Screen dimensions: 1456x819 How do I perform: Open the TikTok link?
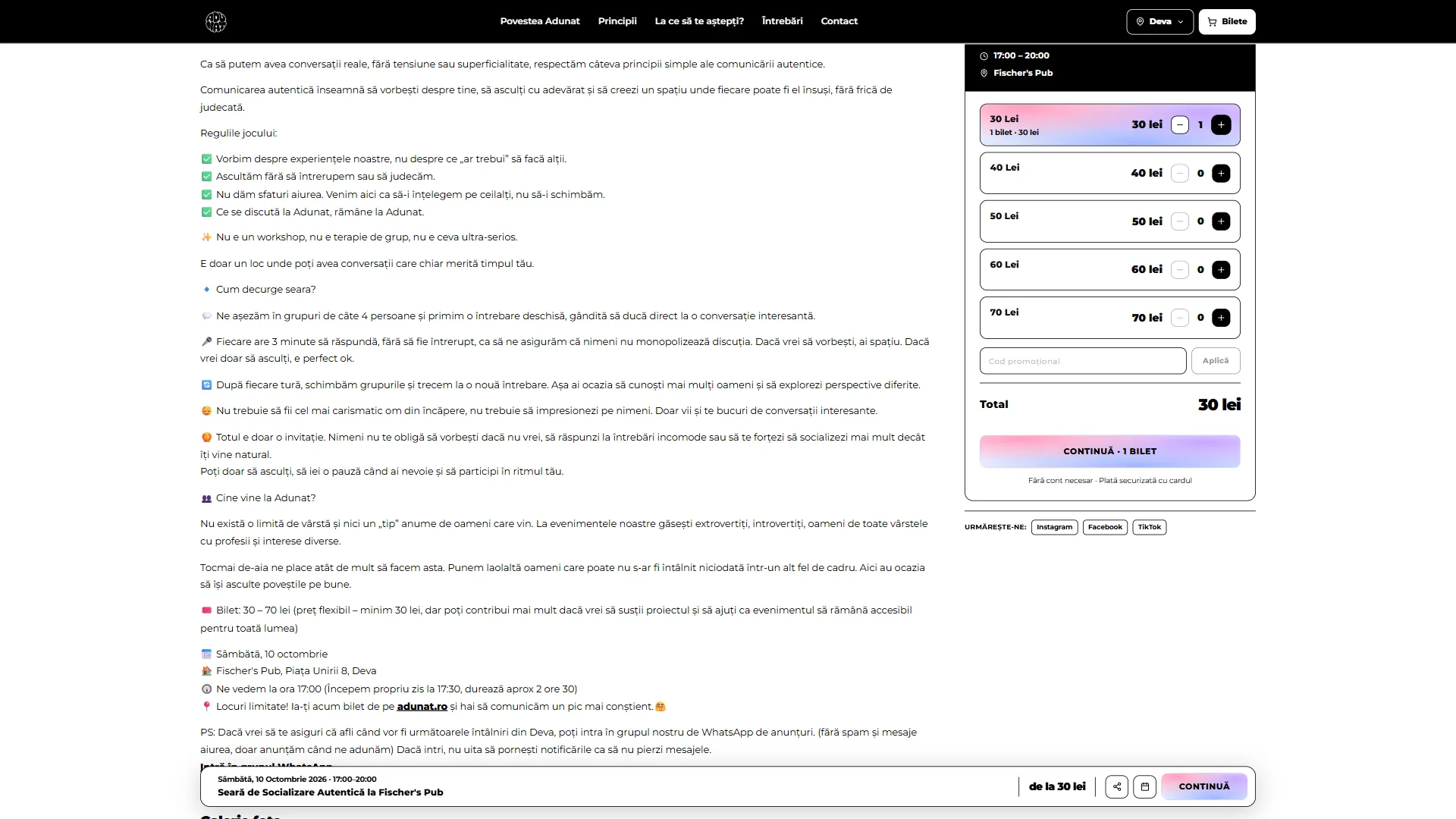(x=1150, y=527)
